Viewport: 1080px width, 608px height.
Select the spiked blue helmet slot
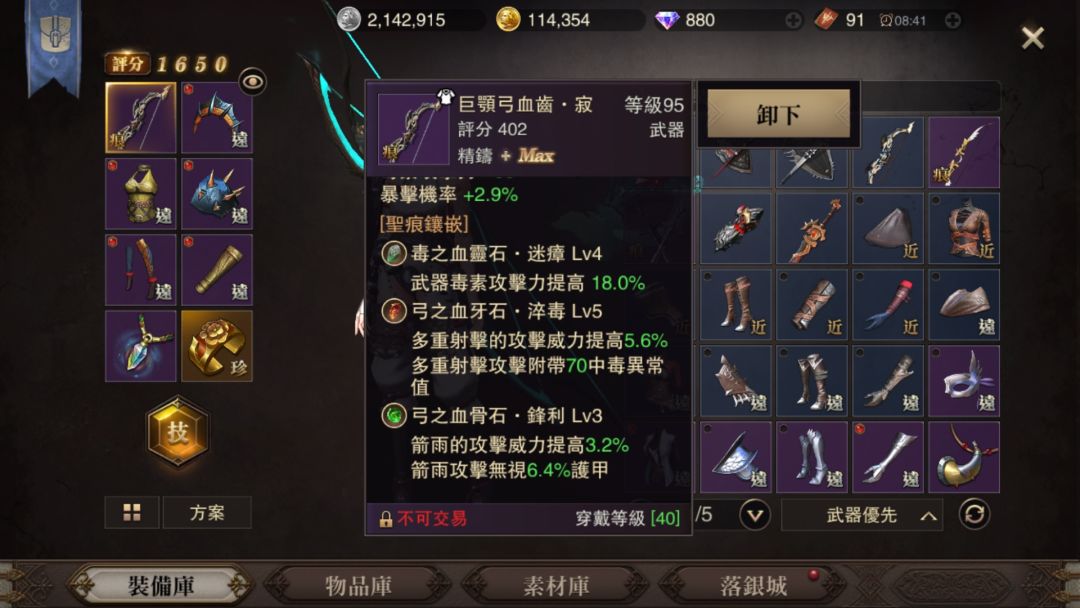click(x=217, y=193)
